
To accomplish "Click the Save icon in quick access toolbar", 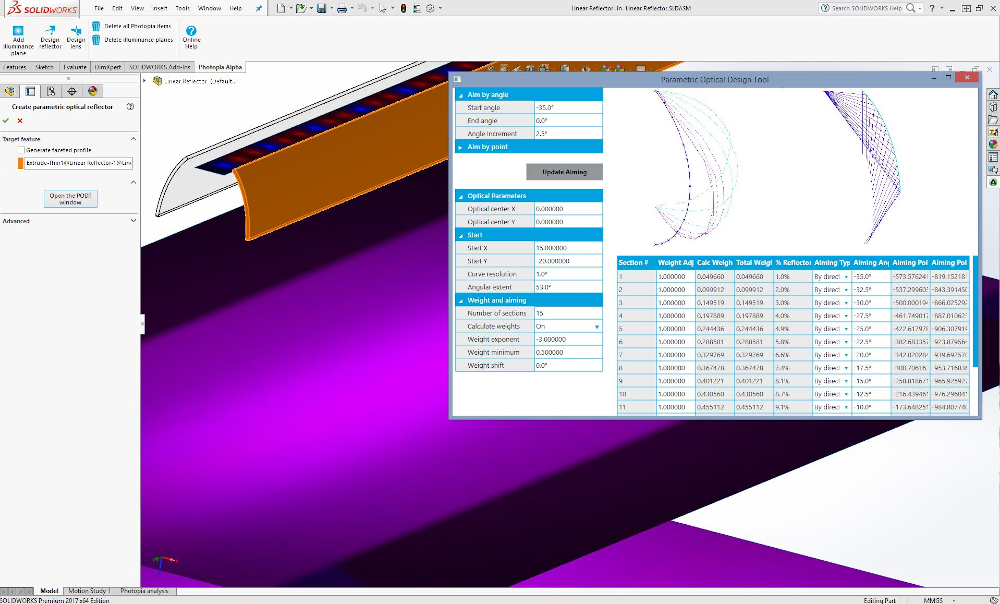I will click(322, 9).
